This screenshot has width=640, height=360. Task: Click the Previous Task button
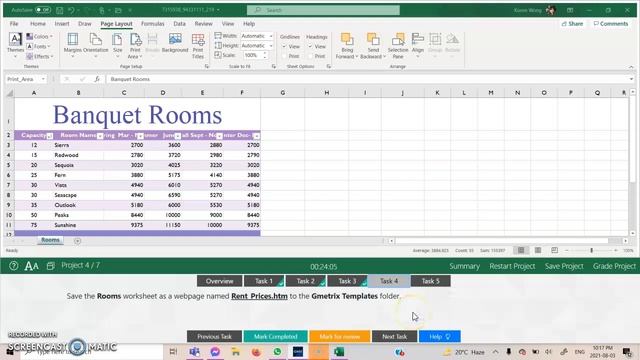pos(214,336)
